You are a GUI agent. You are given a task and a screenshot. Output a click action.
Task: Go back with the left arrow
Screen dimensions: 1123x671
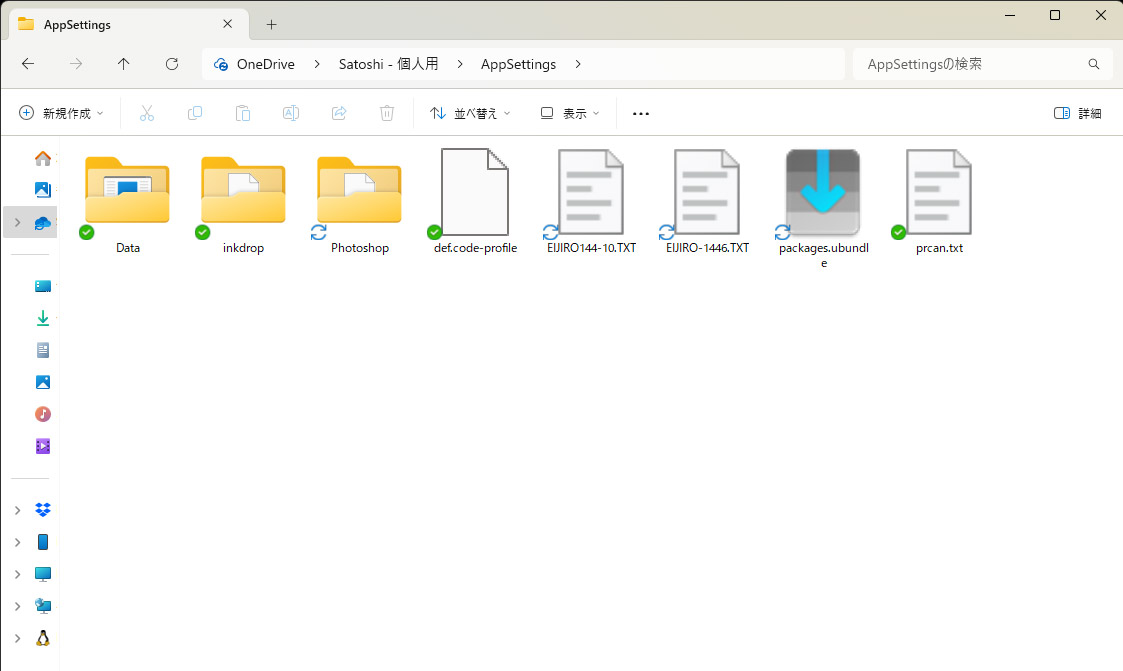point(28,64)
